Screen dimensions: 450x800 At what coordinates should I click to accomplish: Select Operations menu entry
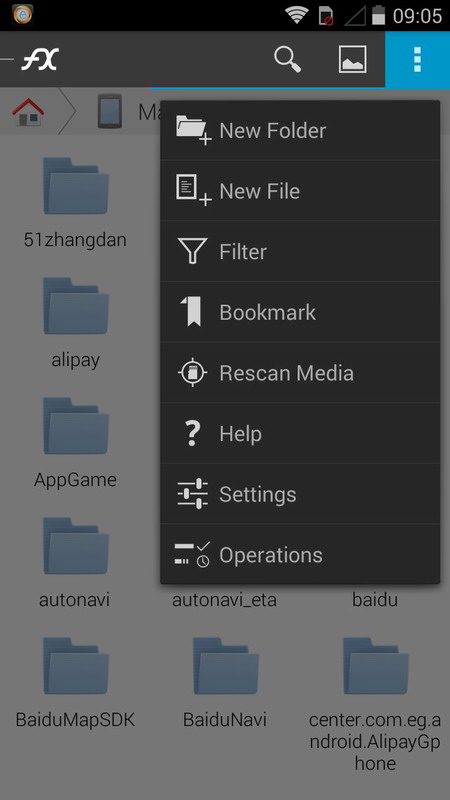(300, 555)
